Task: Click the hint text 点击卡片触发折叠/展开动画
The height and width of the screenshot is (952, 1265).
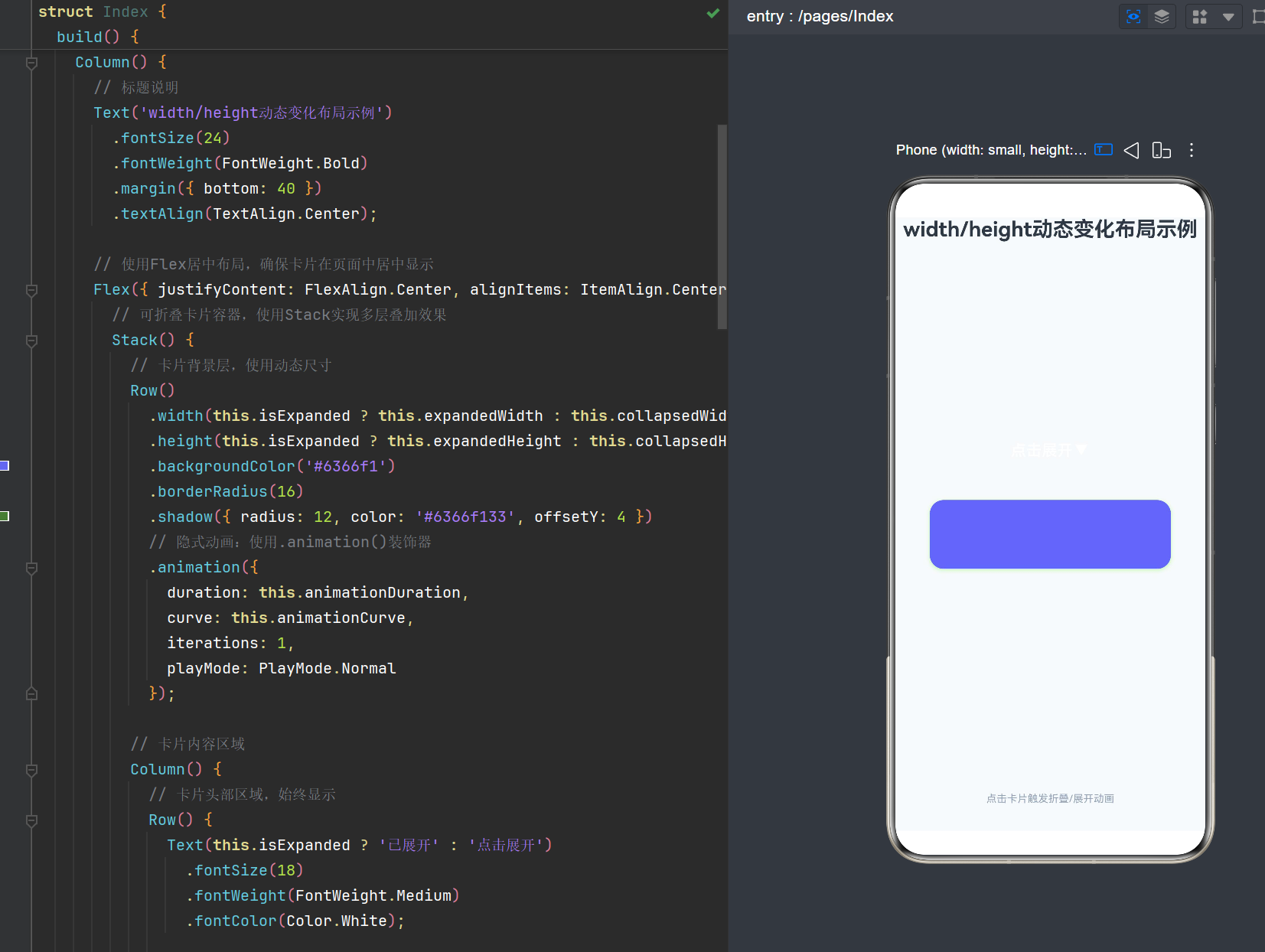Action: 1050,798
